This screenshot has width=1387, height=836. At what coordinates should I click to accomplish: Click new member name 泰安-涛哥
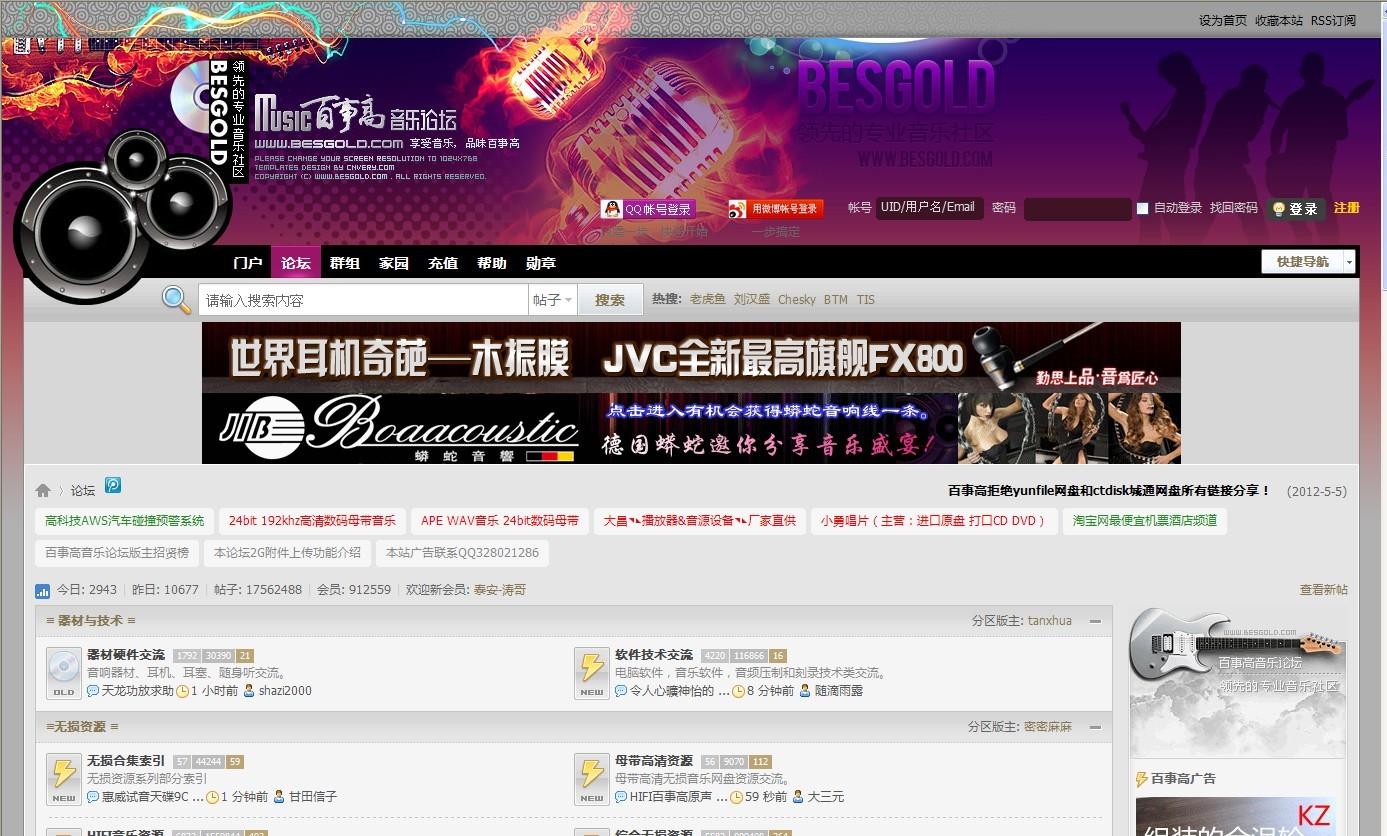(500, 590)
